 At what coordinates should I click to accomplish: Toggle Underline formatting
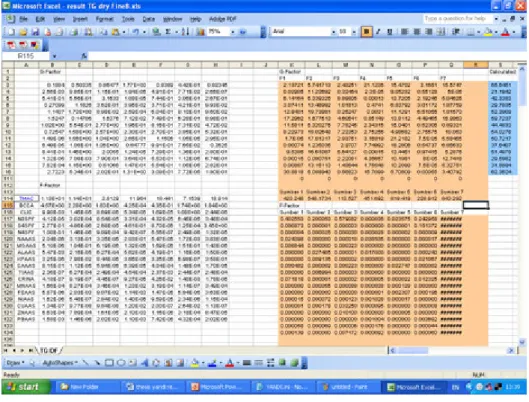click(x=390, y=32)
